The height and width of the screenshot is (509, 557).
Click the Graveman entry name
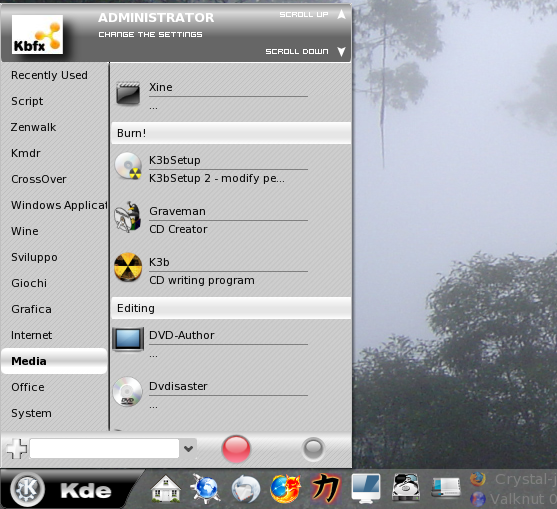pos(177,211)
